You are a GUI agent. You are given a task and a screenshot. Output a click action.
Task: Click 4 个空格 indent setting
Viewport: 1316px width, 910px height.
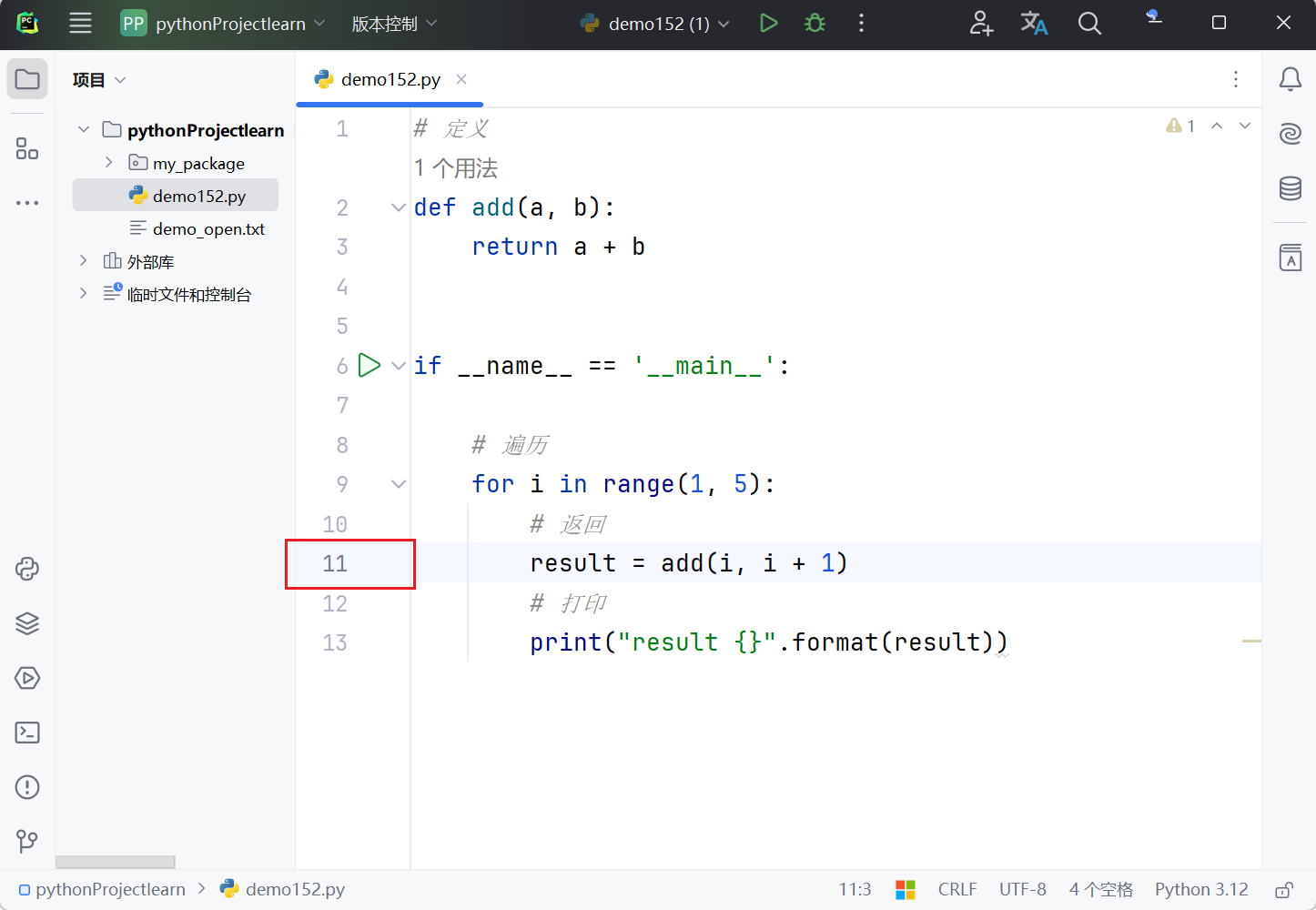pyautogui.click(x=1101, y=890)
